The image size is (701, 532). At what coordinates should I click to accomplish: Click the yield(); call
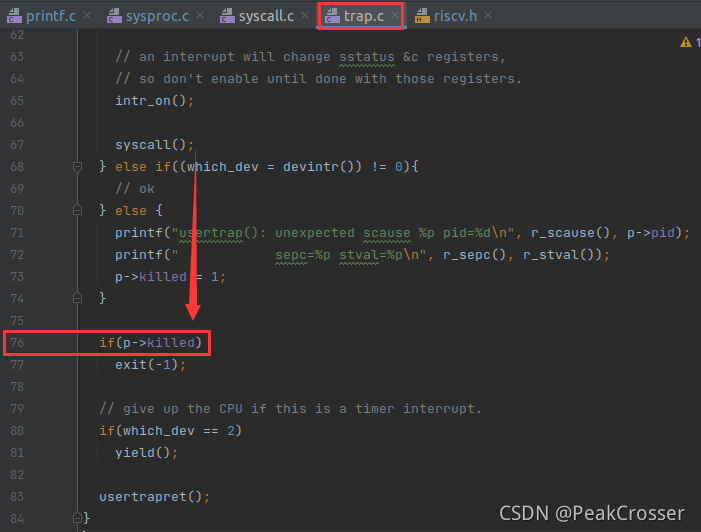click(x=146, y=453)
